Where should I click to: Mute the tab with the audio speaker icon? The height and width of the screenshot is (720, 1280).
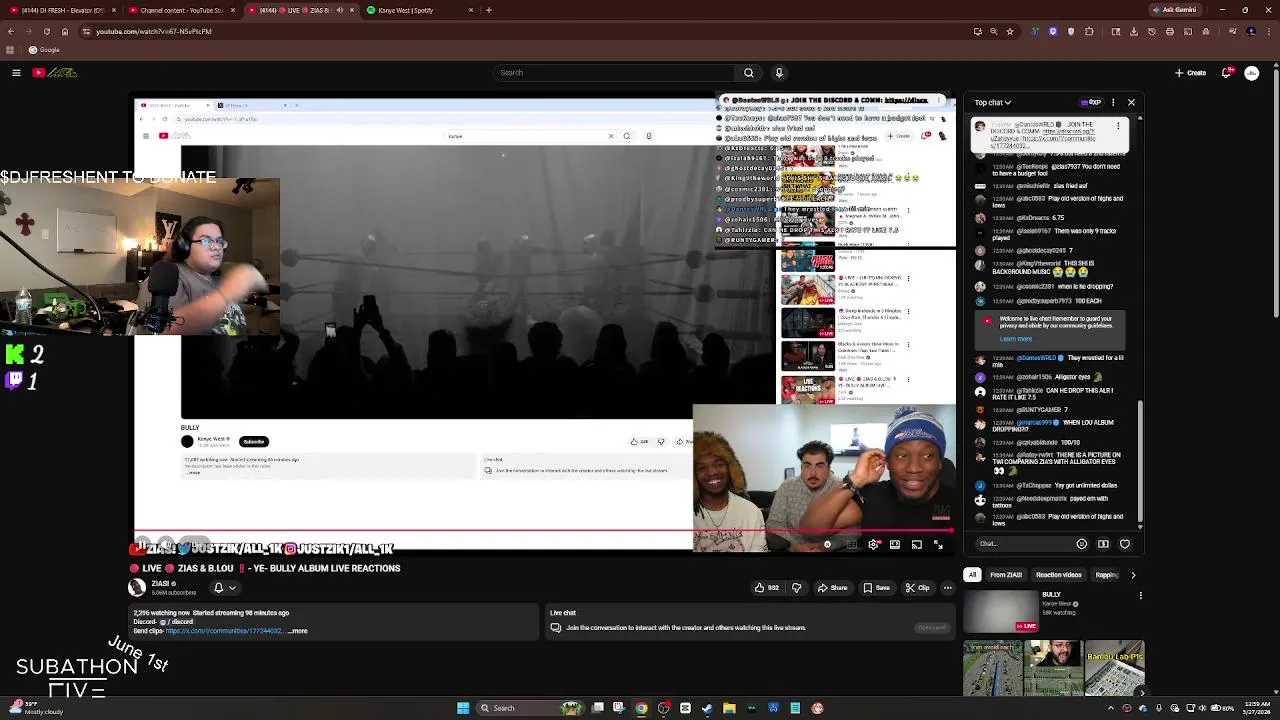coord(339,10)
